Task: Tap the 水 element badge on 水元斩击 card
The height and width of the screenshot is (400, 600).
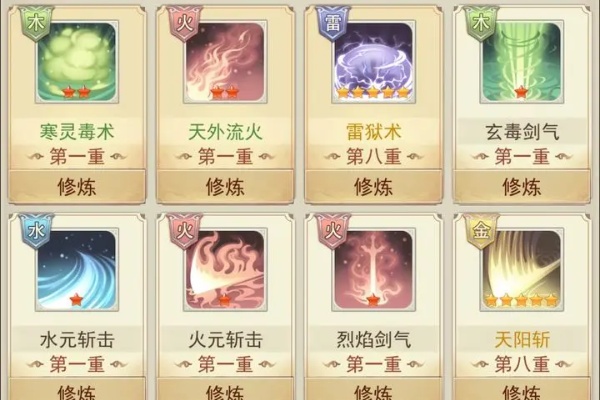Action: (x=36, y=231)
